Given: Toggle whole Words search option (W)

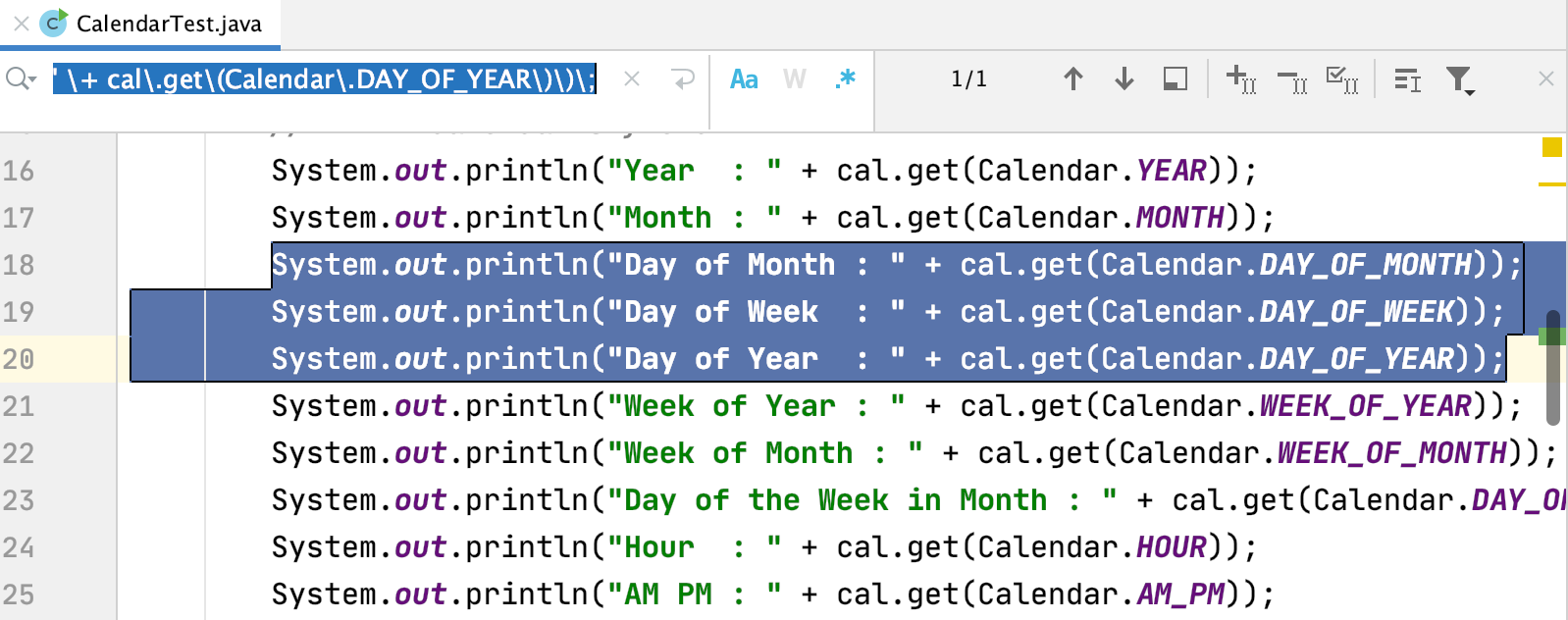Looking at the screenshot, I should (x=795, y=79).
